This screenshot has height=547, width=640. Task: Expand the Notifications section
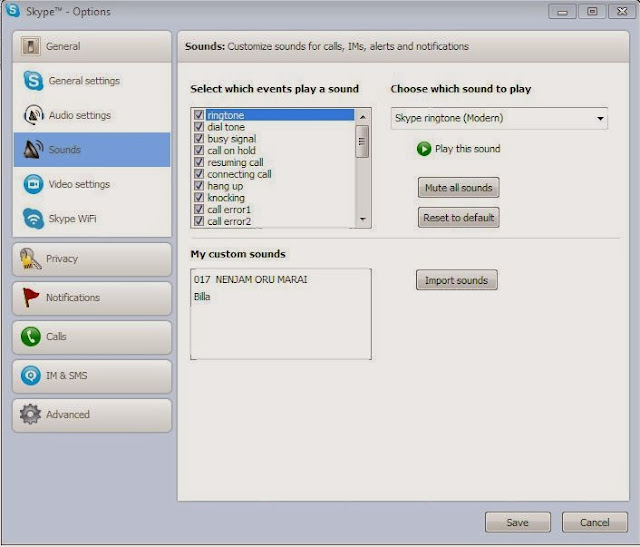coord(92,298)
